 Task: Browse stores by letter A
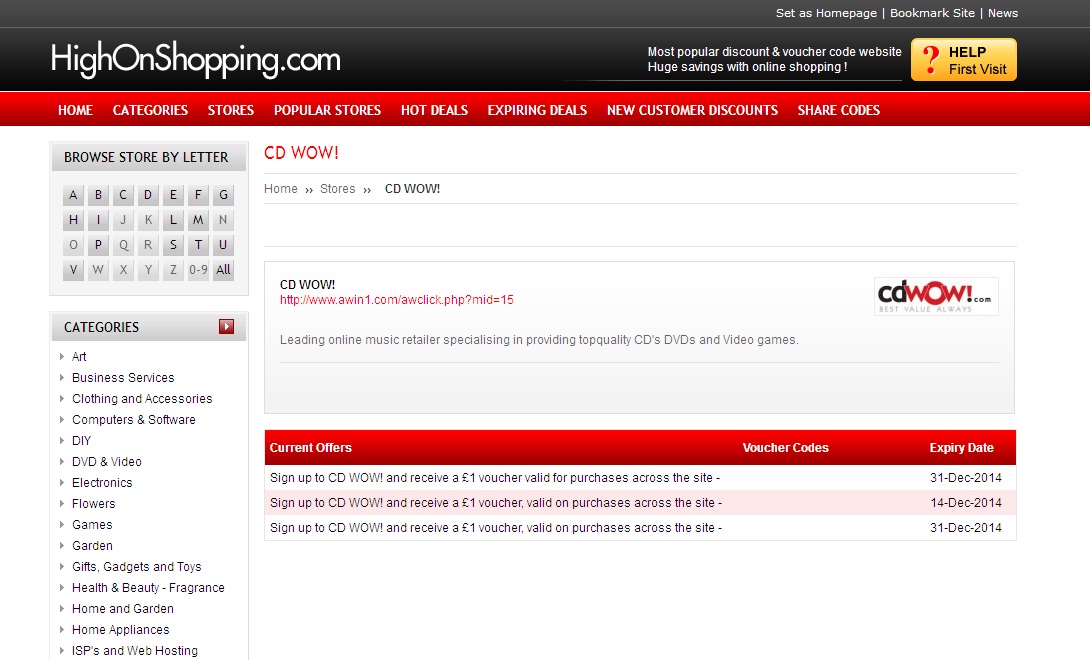(73, 195)
